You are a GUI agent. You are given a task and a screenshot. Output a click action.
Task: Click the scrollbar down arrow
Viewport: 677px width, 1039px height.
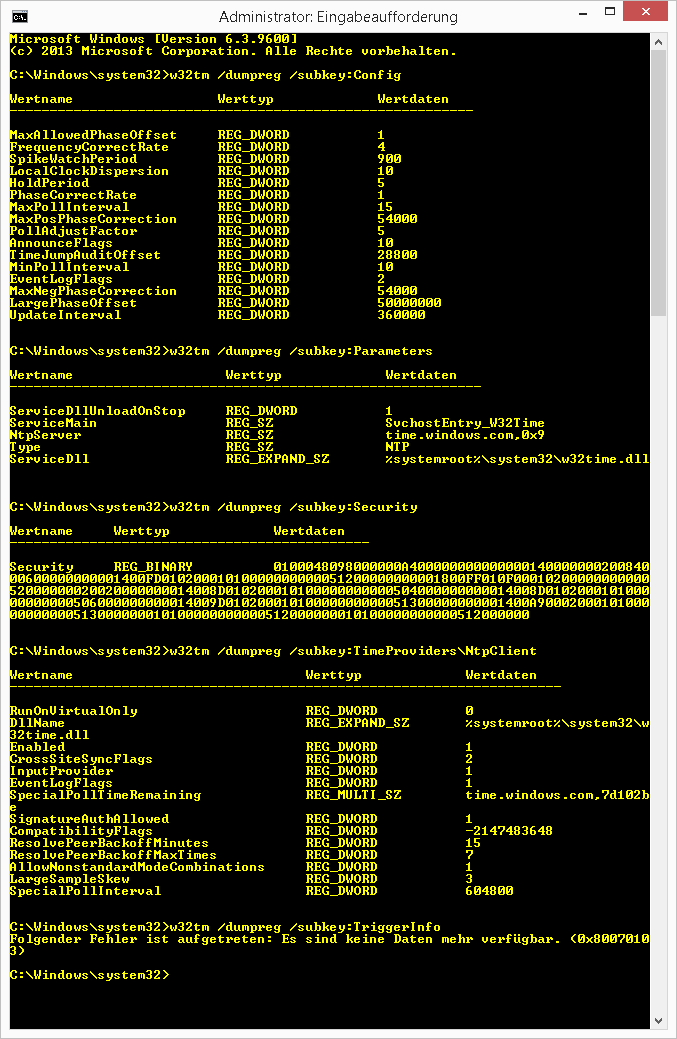coord(658,1020)
